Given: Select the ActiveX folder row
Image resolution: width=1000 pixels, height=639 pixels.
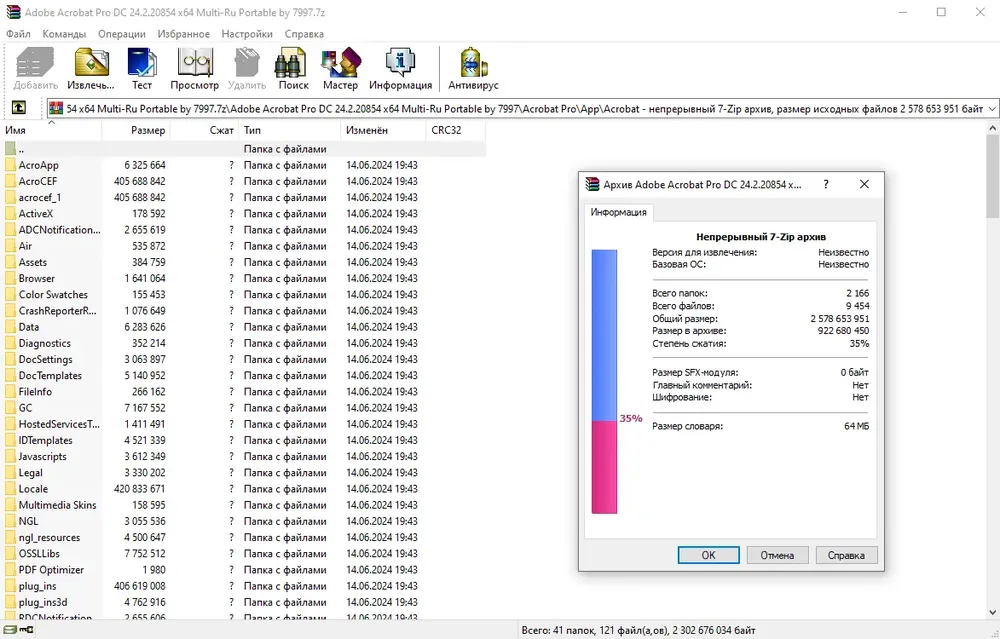Looking at the screenshot, I should [x=243, y=214].
